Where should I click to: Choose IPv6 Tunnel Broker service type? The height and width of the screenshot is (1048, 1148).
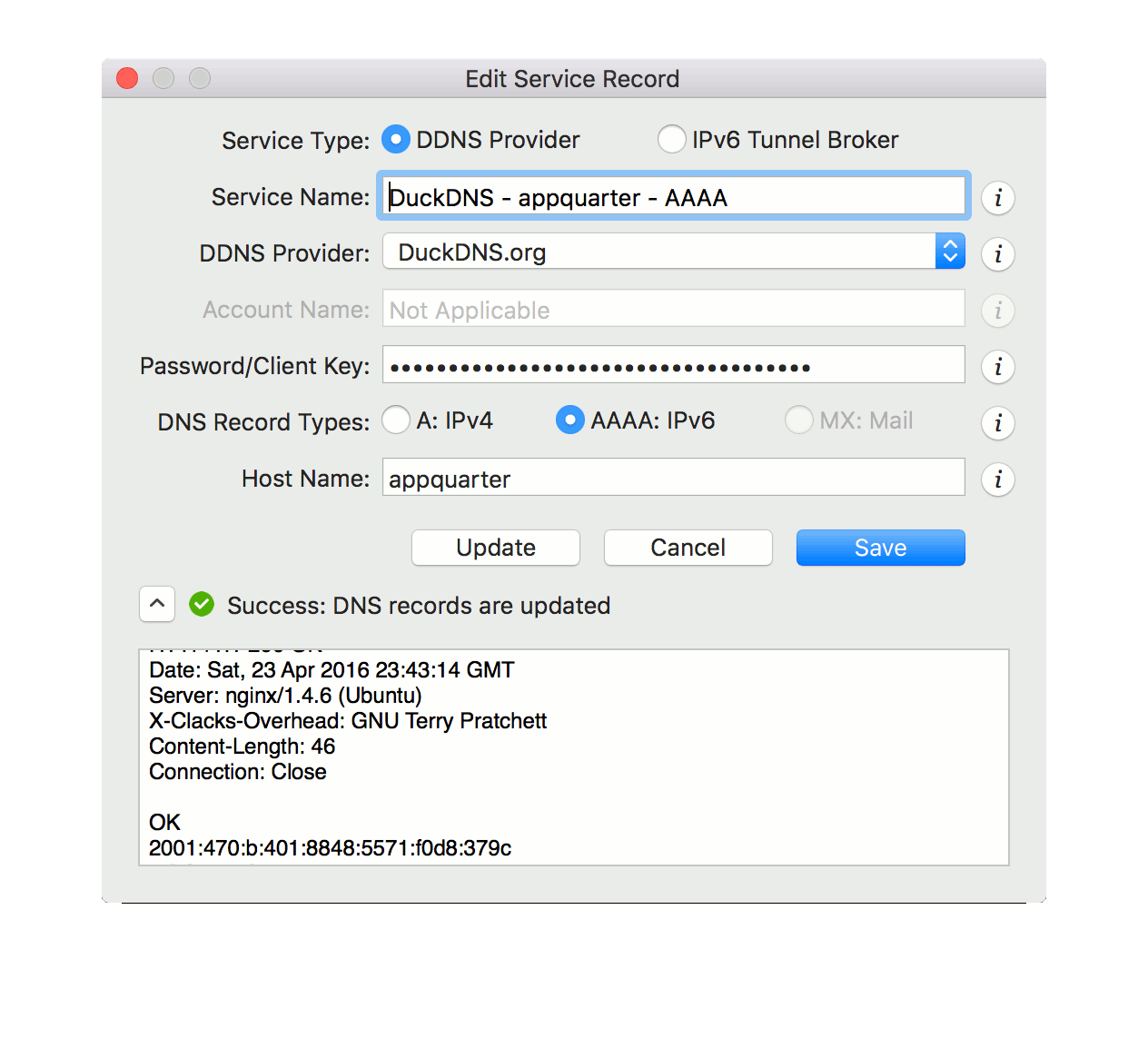[x=671, y=140]
